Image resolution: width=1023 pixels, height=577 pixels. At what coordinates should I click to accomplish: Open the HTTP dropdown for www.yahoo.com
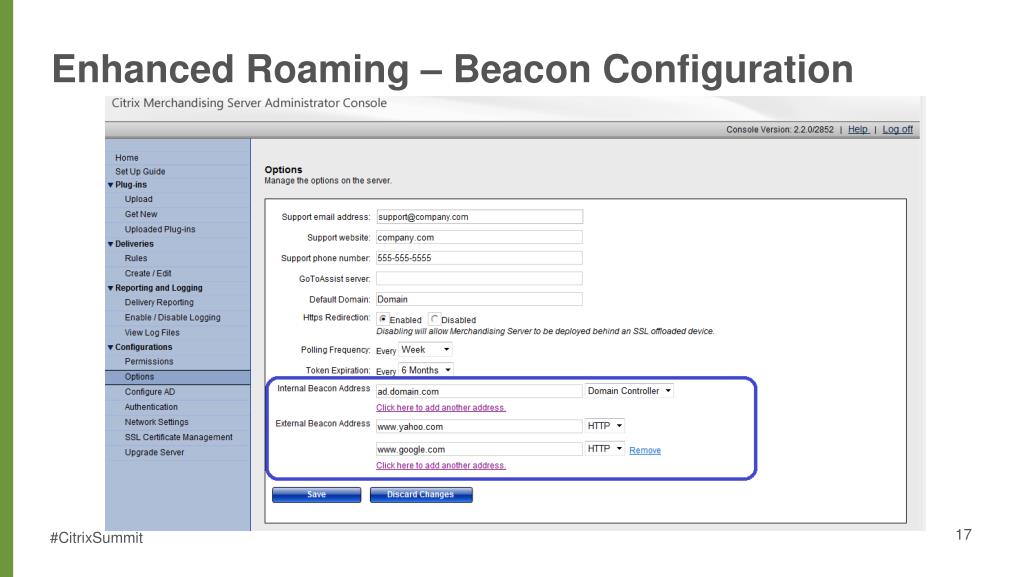604,426
